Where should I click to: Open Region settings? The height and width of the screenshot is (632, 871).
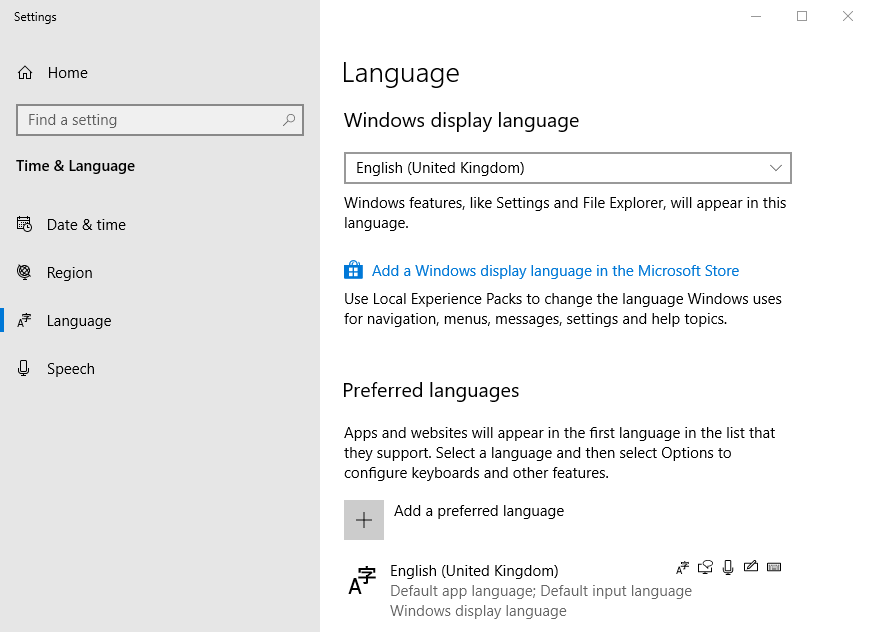click(160, 272)
